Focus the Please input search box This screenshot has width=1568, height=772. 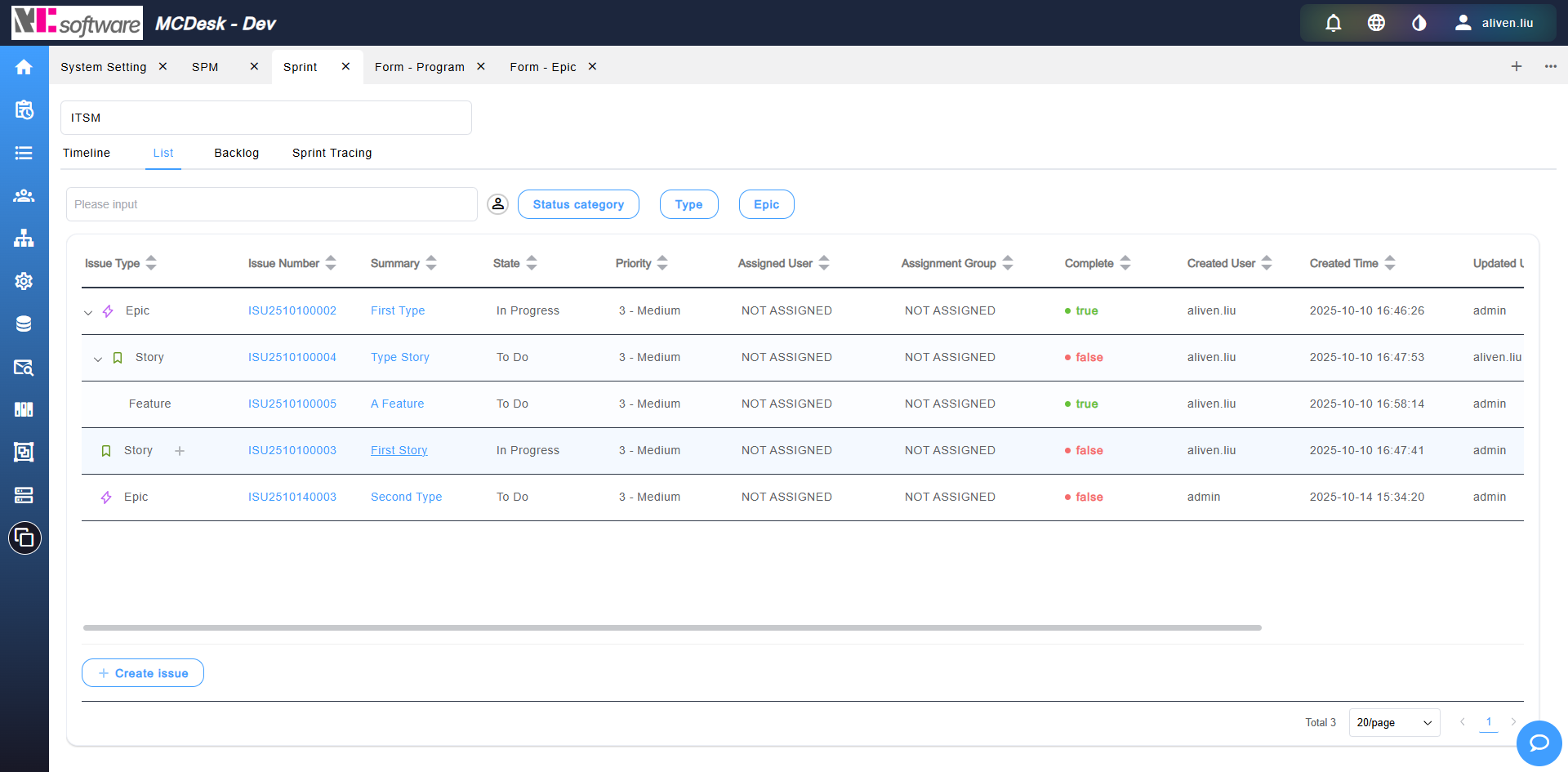pyautogui.click(x=272, y=204)
